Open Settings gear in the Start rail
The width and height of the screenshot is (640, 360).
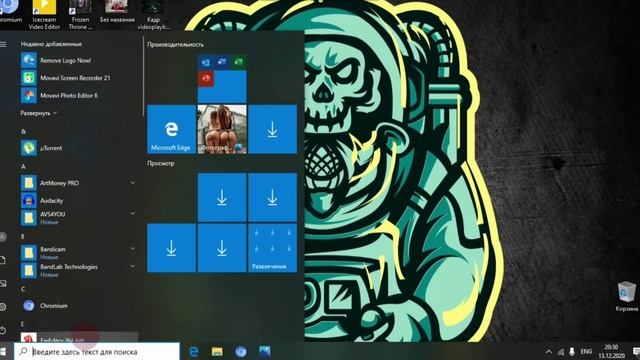click(3, 307)
